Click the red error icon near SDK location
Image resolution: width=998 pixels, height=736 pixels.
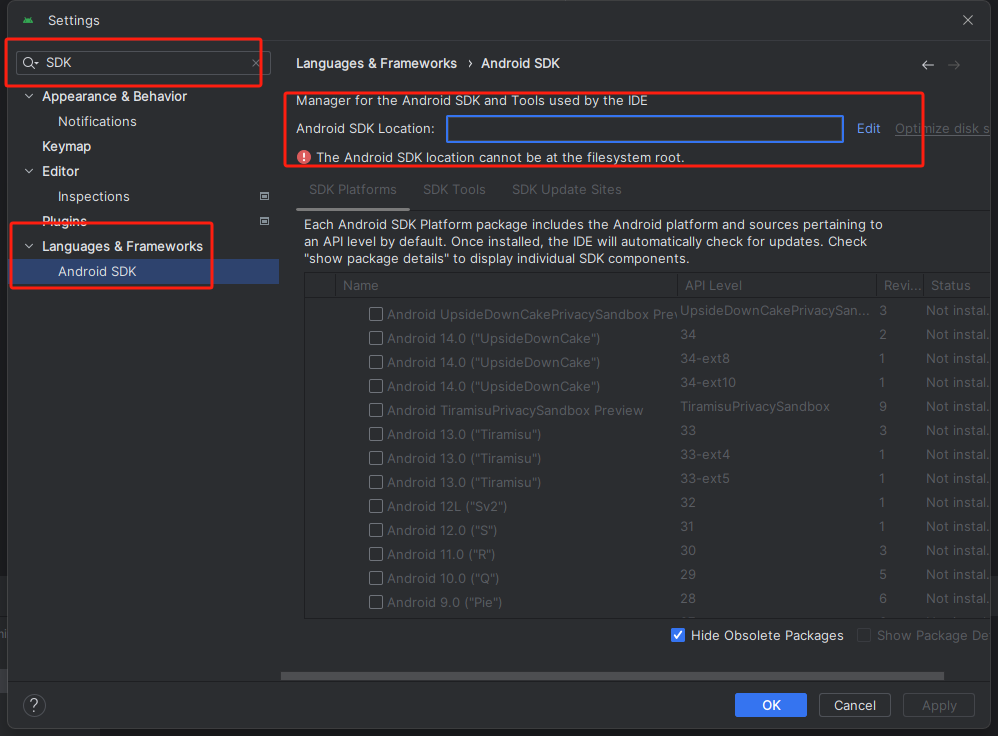click(x=304, y=157)
